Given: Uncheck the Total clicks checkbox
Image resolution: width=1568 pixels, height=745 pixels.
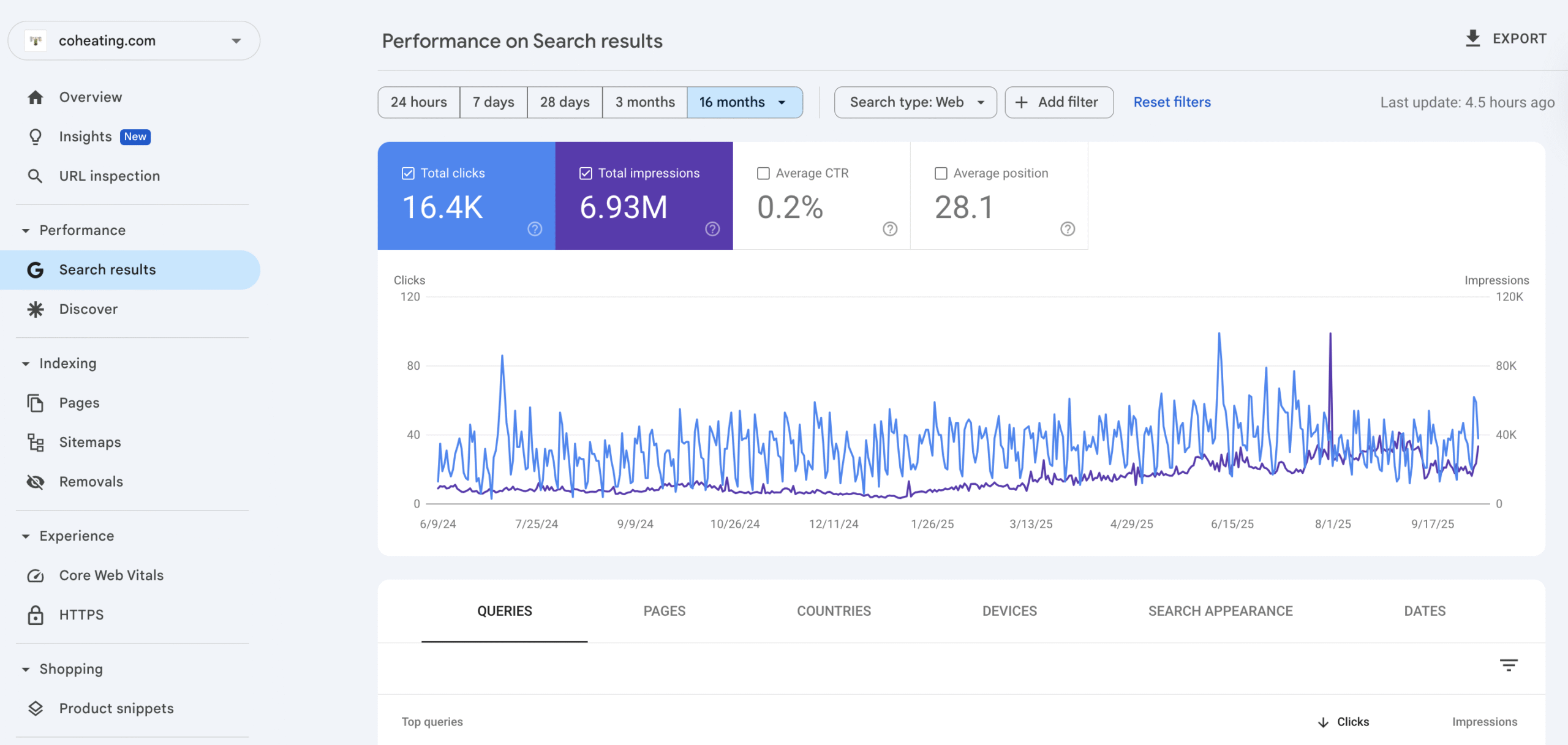Looking at the screenshot, I should [408, 173].
